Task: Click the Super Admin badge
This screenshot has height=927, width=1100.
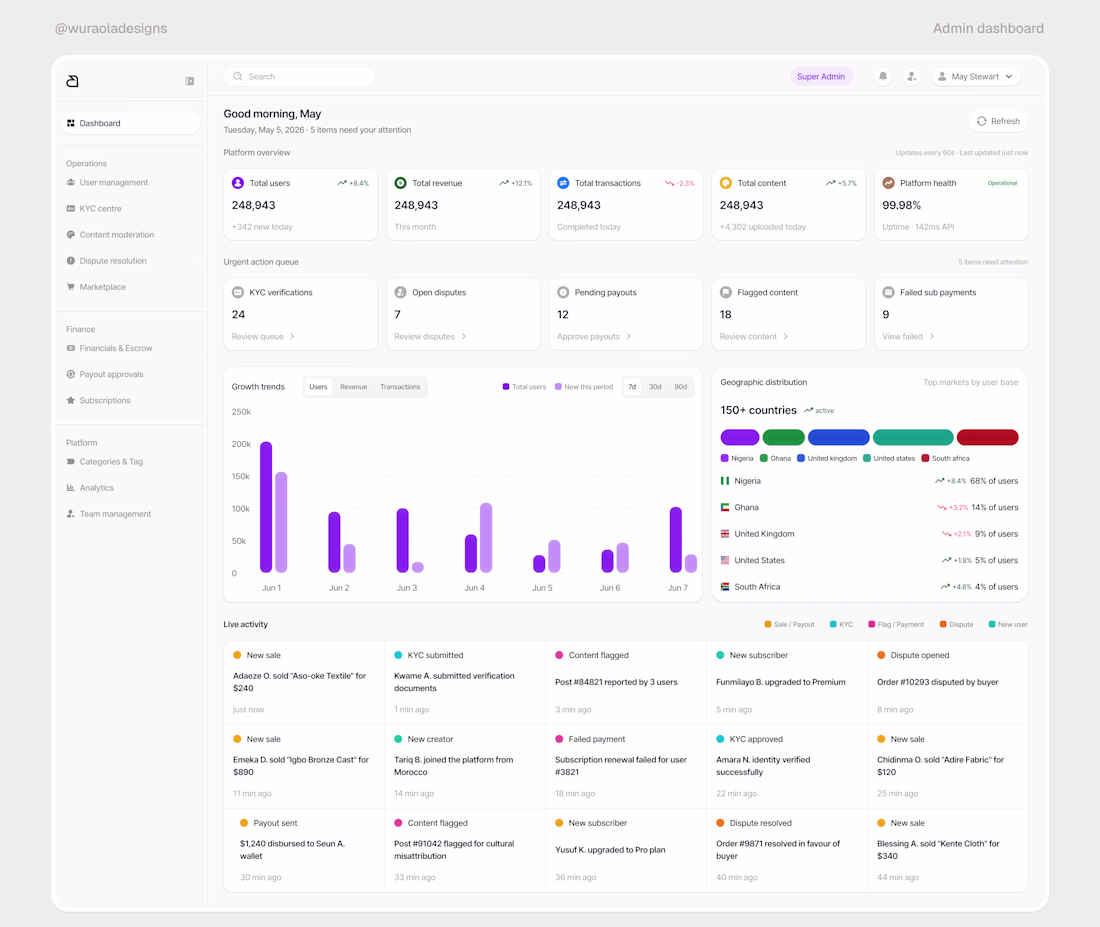Action: [x=821, y=76]
